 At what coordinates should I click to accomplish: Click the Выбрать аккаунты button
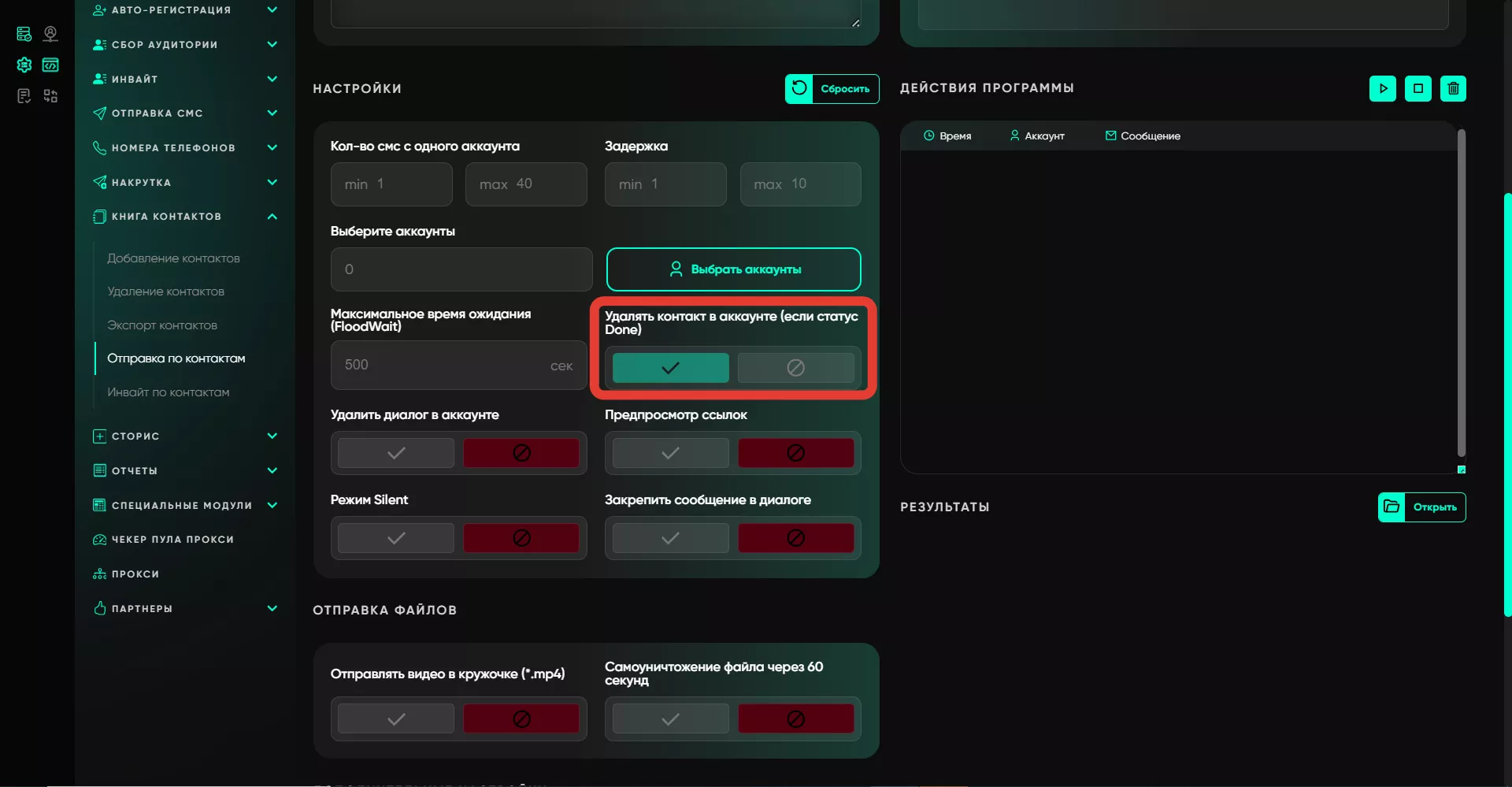733,269
